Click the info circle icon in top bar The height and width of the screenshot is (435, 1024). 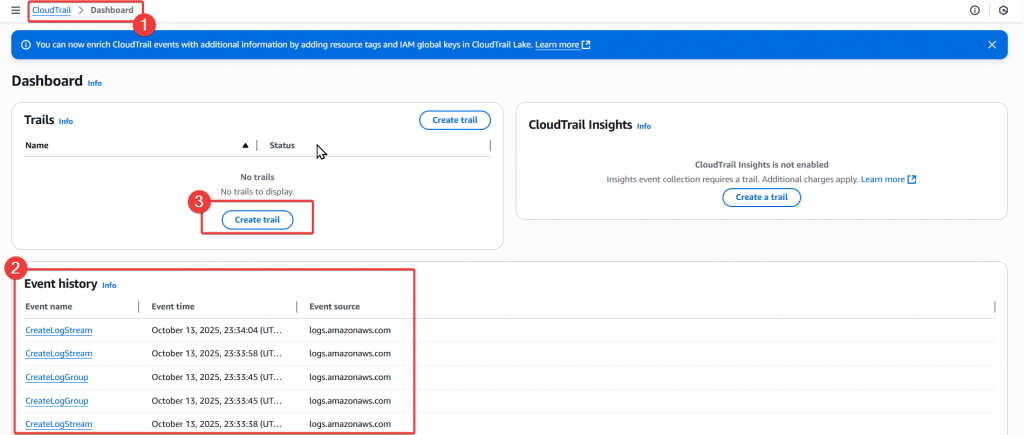[975, 10]
